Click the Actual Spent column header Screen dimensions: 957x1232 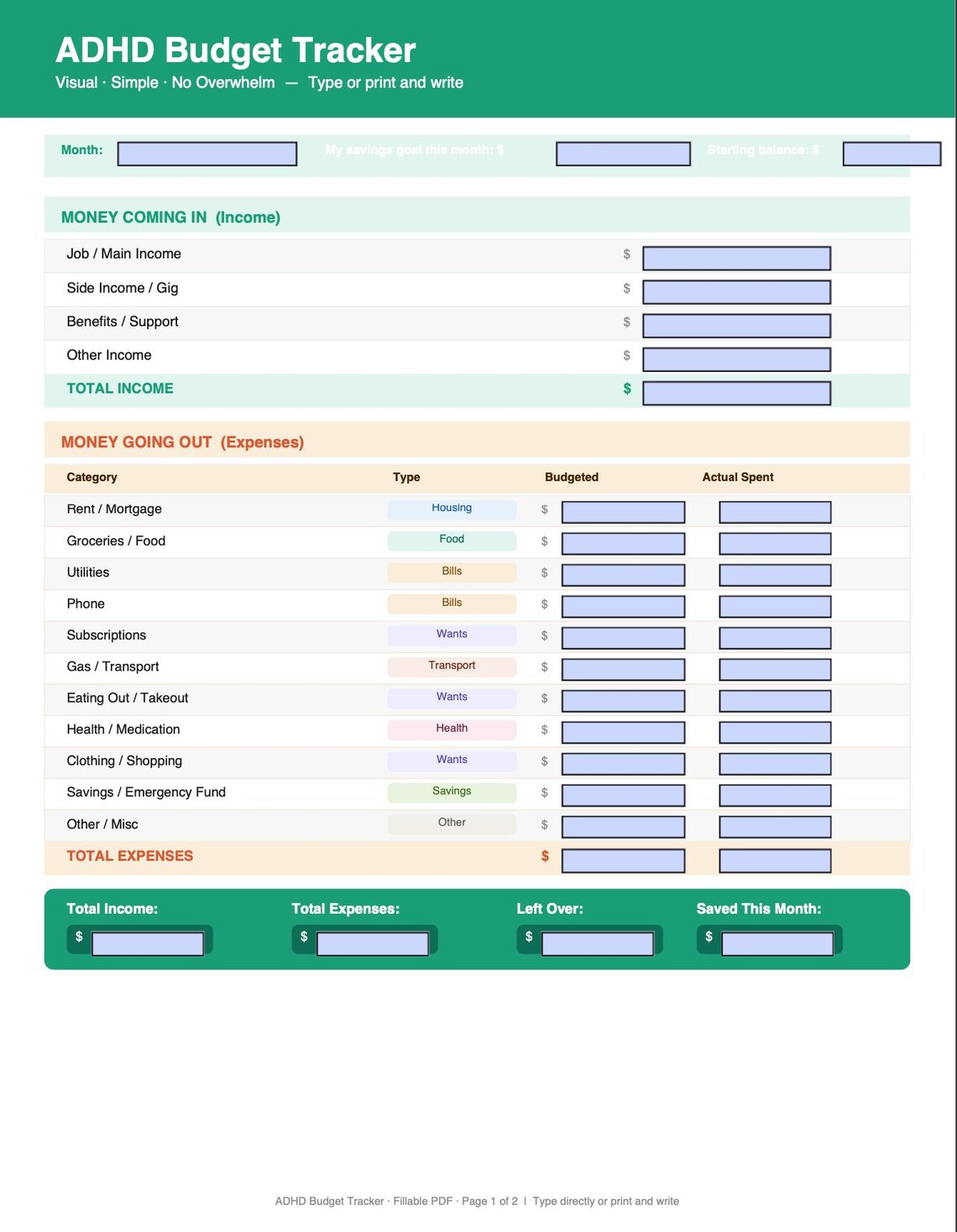tap(738, 477)
